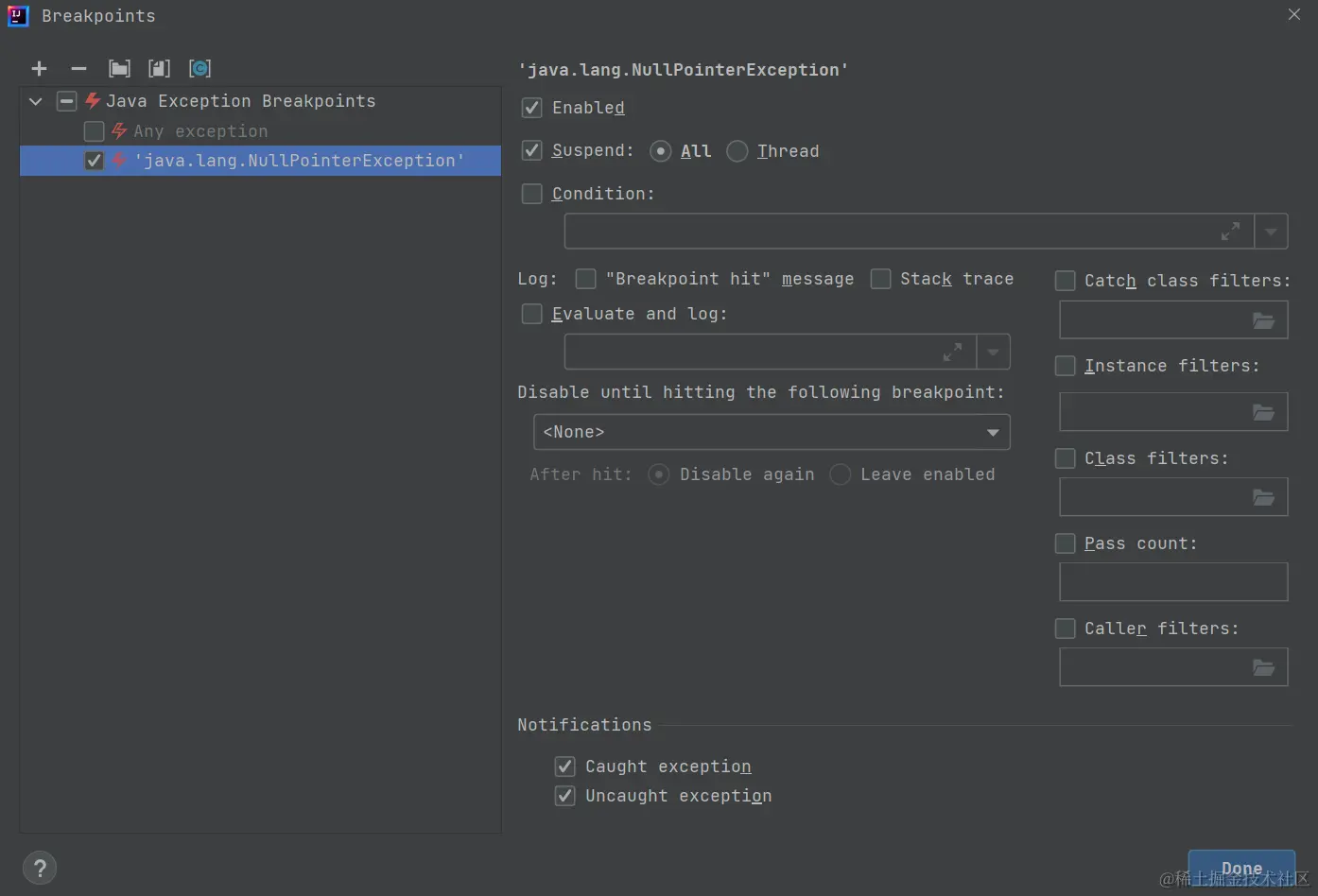Click the Add breakpoint plus icon

point(39,68)
